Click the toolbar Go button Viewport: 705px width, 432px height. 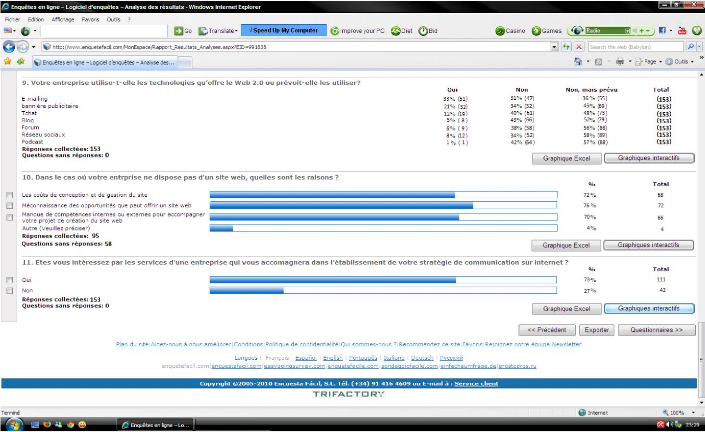coord(183,31)
